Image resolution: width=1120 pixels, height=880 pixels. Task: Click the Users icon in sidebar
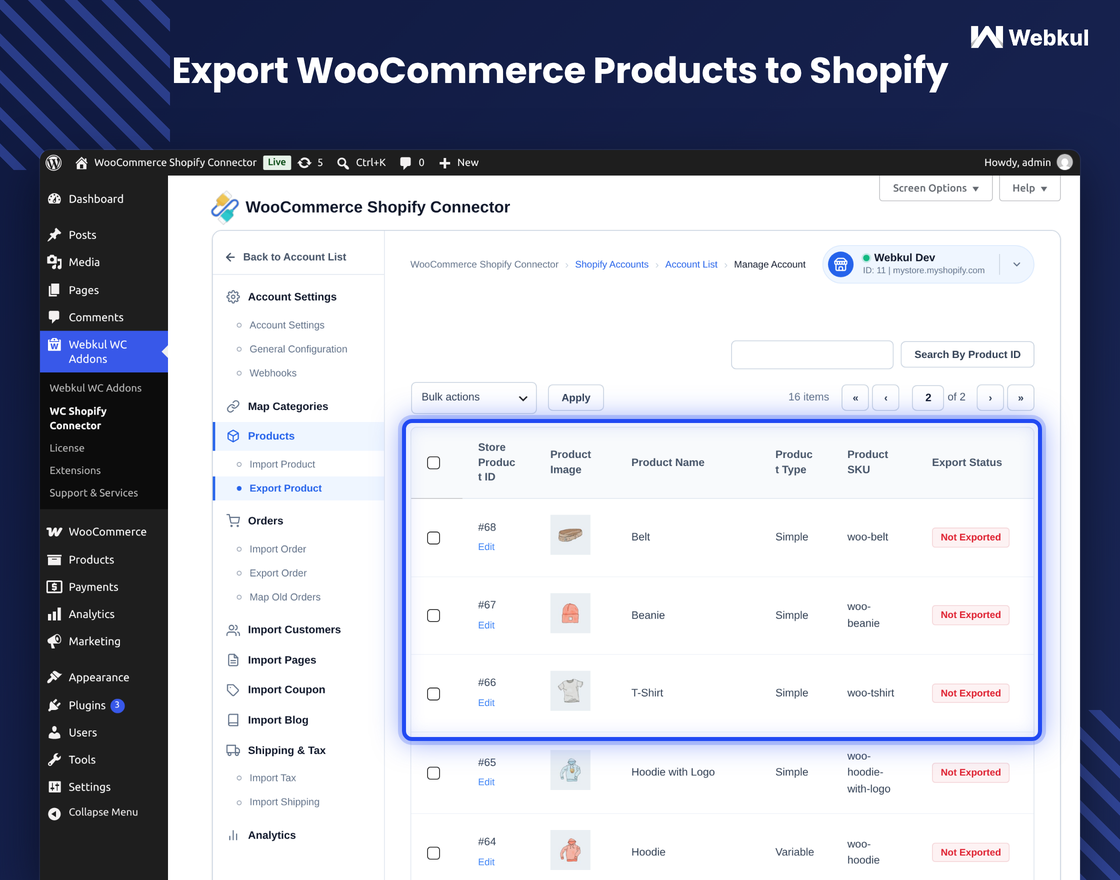[54, 733]
